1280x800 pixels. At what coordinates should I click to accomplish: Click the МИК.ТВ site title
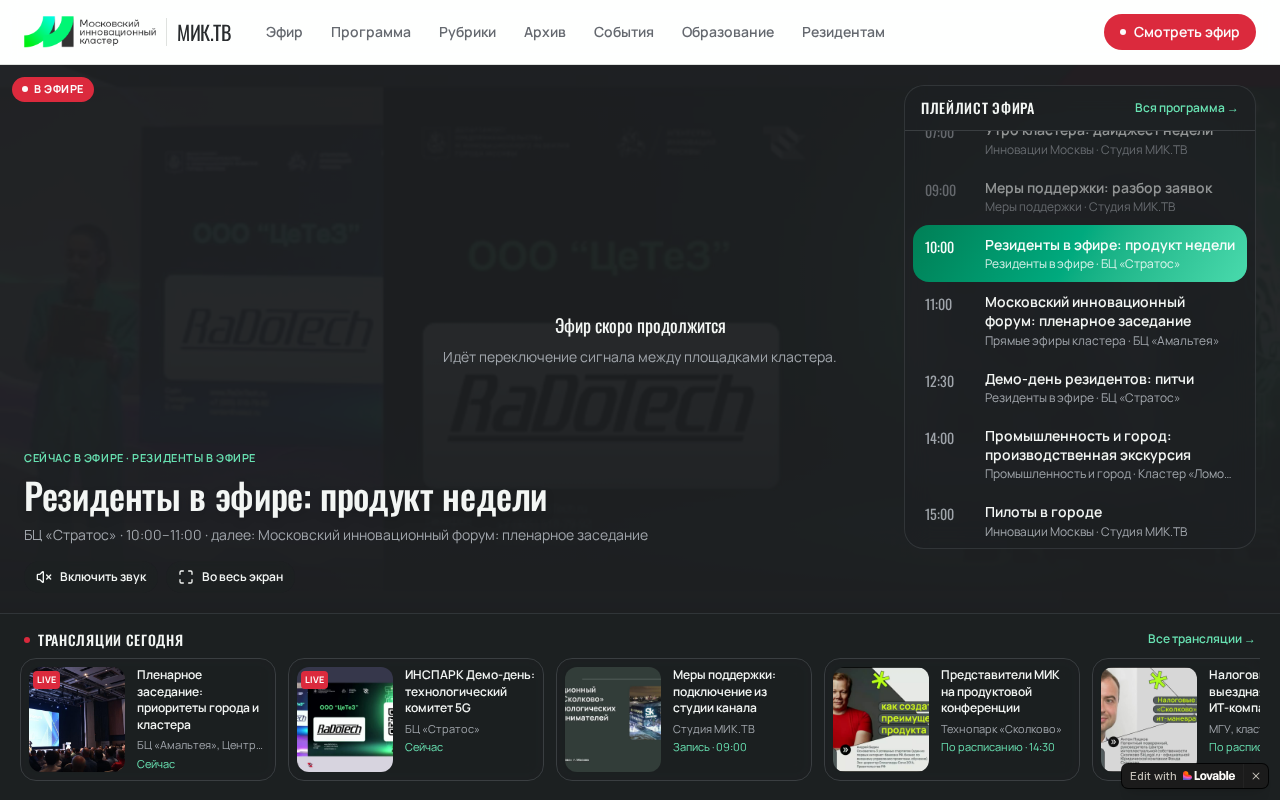pos(204,32)
